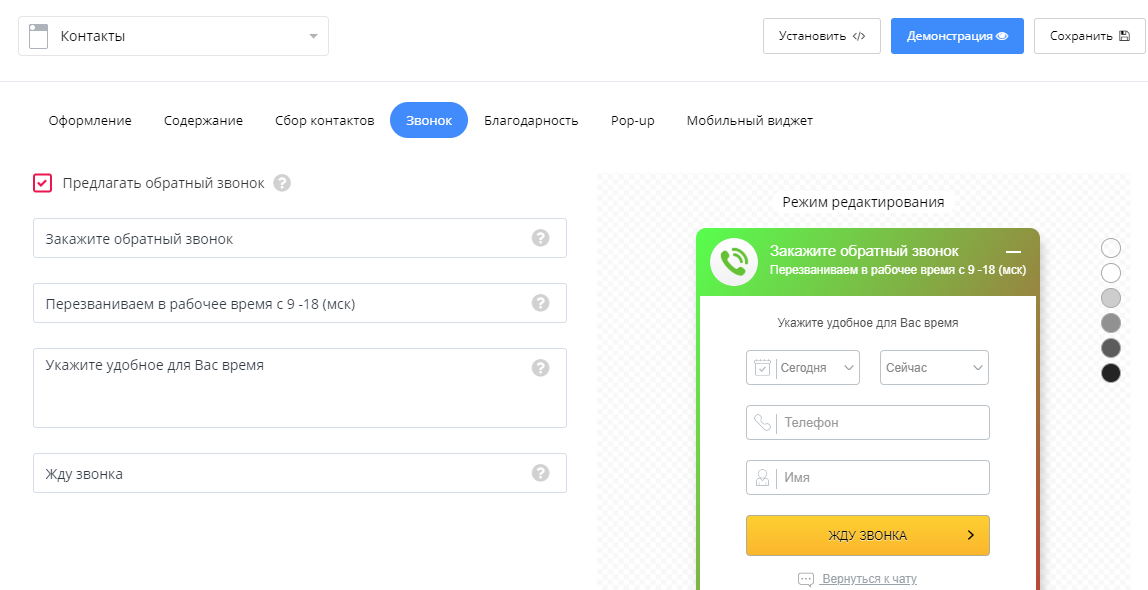Edit the Перезваниваем в рабочее время field
Image resolution: width=1148 pixels, height=590 pixels.
299,303
